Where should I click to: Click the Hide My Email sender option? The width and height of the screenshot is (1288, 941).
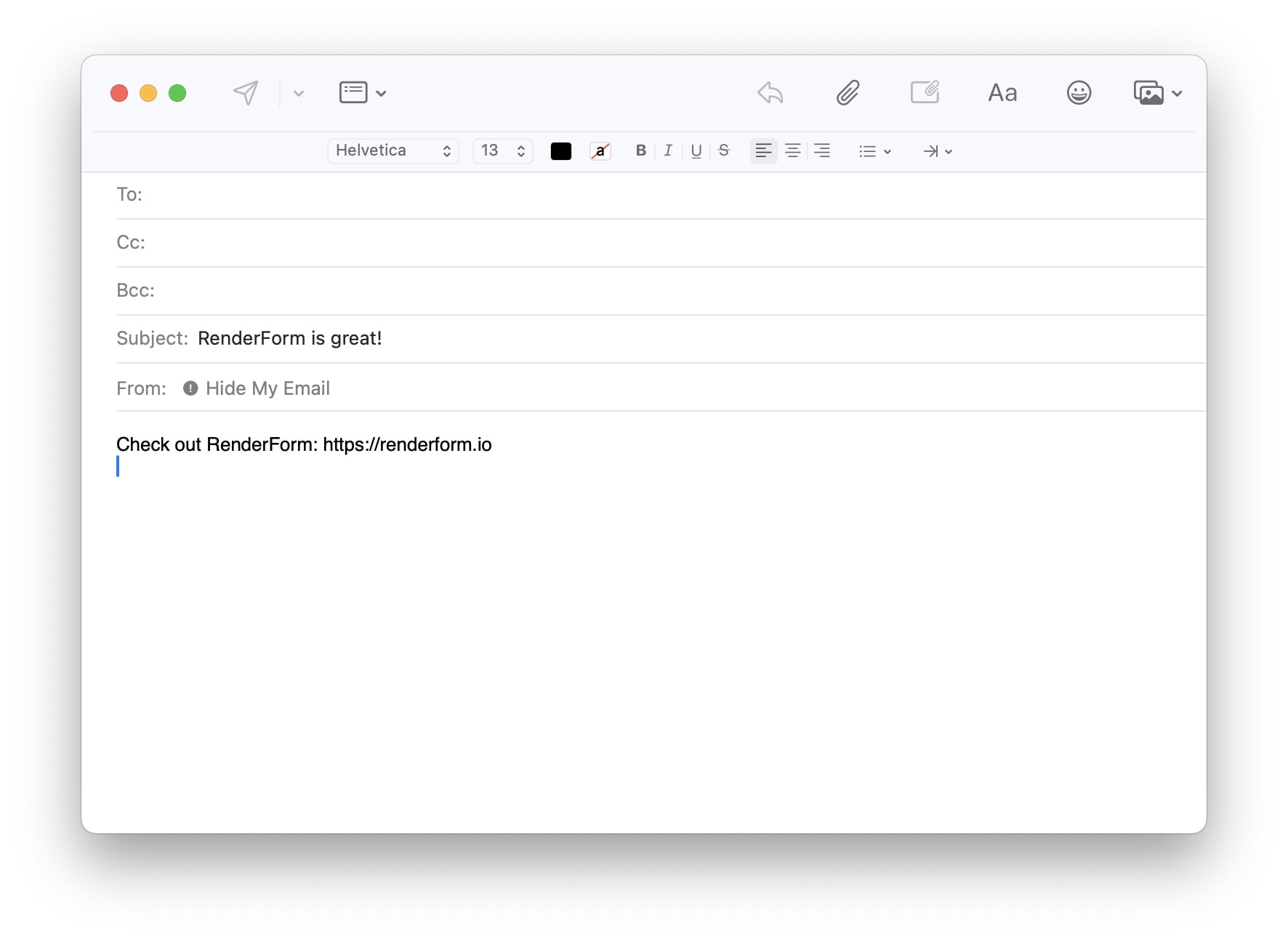[x=267, y=388]
